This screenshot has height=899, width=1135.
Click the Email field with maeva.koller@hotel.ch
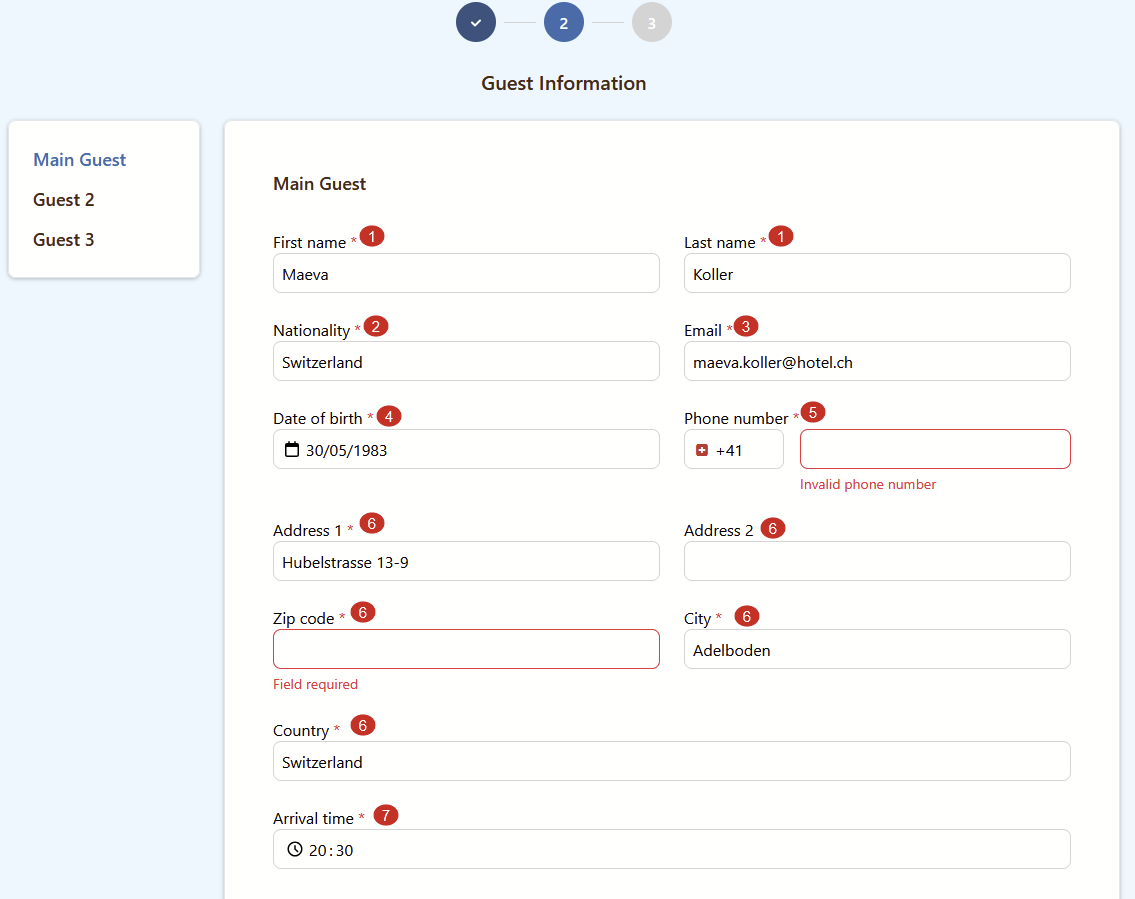point(877,362)
